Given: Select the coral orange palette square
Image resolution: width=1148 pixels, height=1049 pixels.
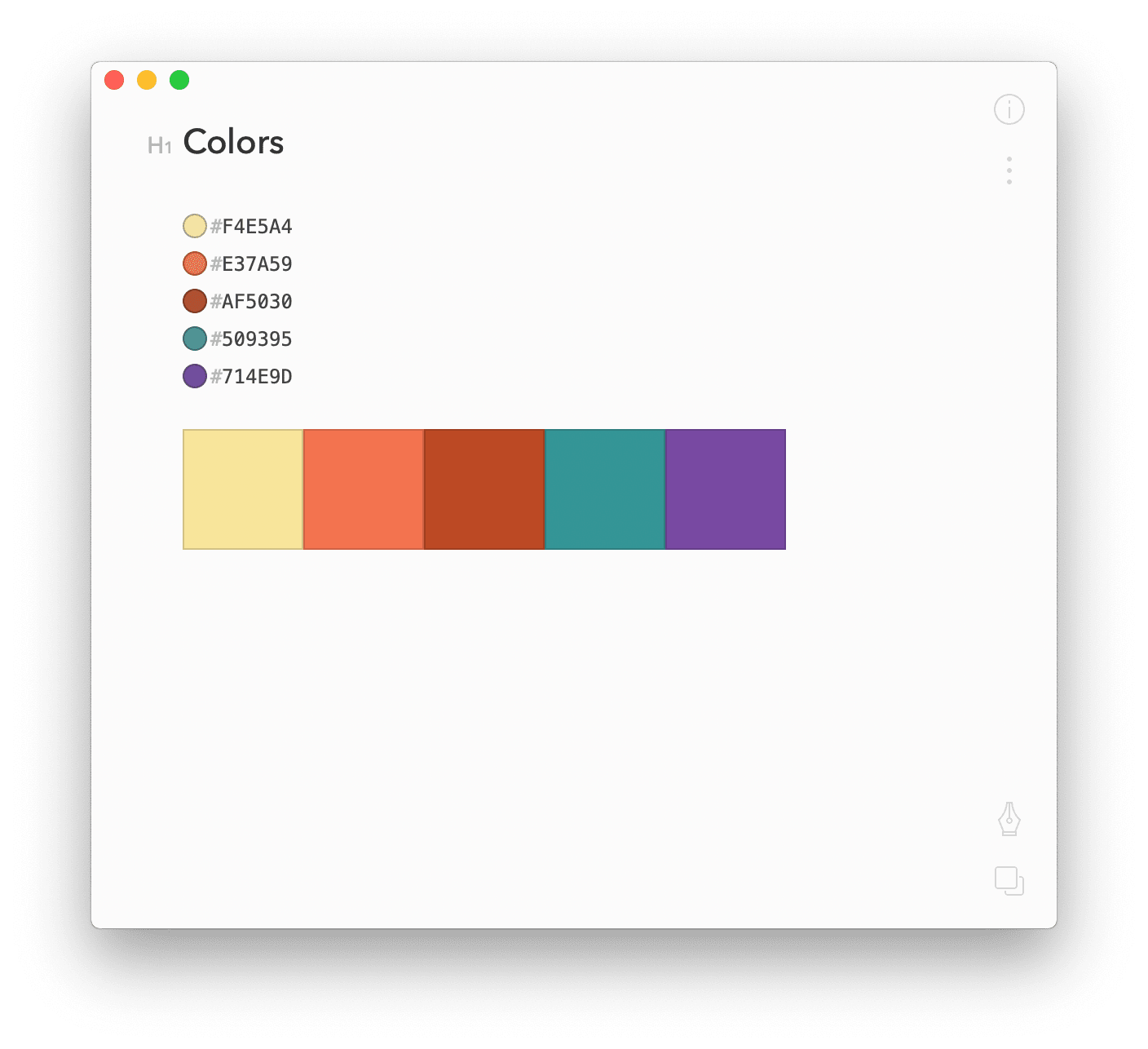Looking at the screenshot, I should tap(364, 489).
